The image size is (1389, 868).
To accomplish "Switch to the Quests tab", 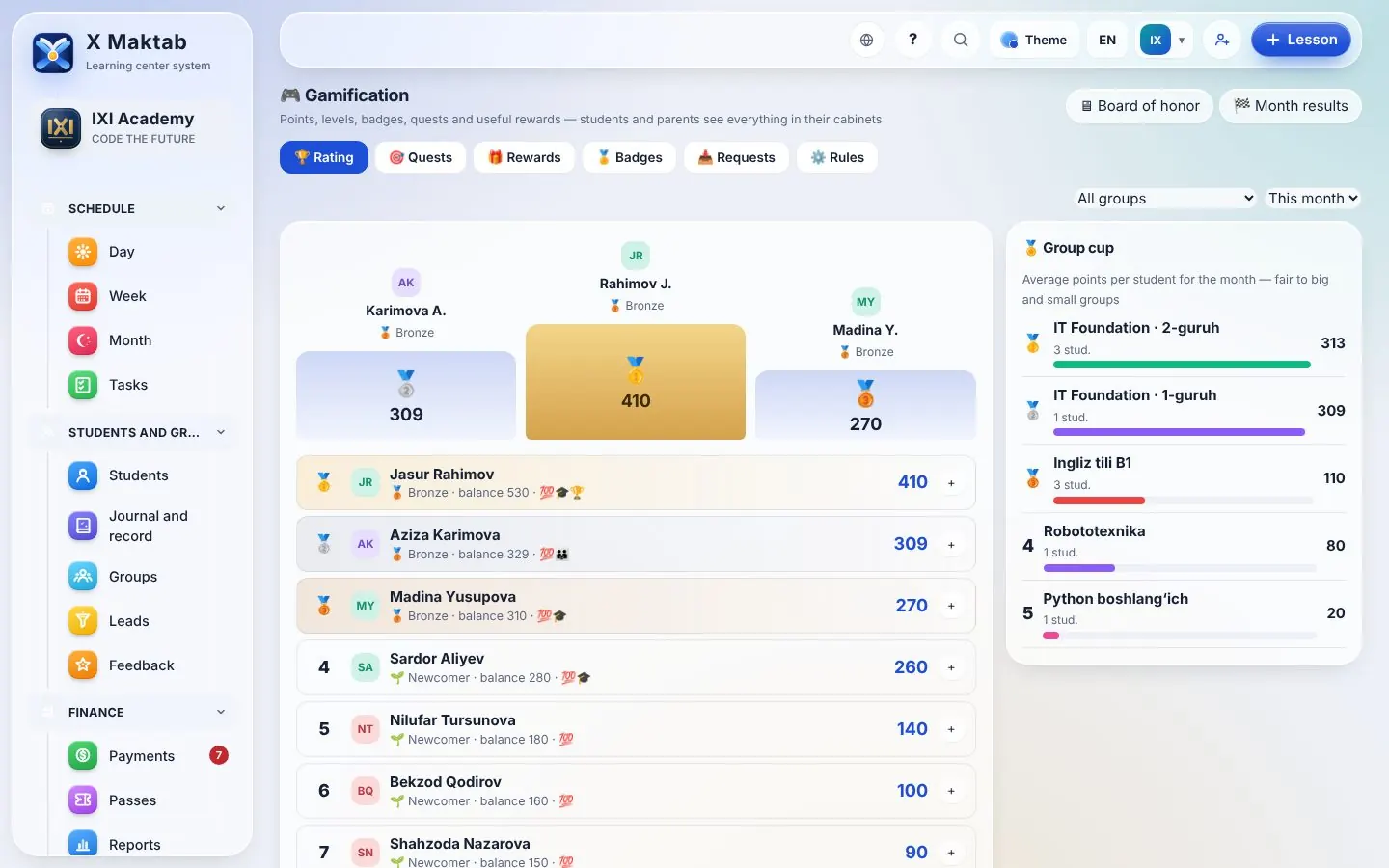I will click(421, 157).
